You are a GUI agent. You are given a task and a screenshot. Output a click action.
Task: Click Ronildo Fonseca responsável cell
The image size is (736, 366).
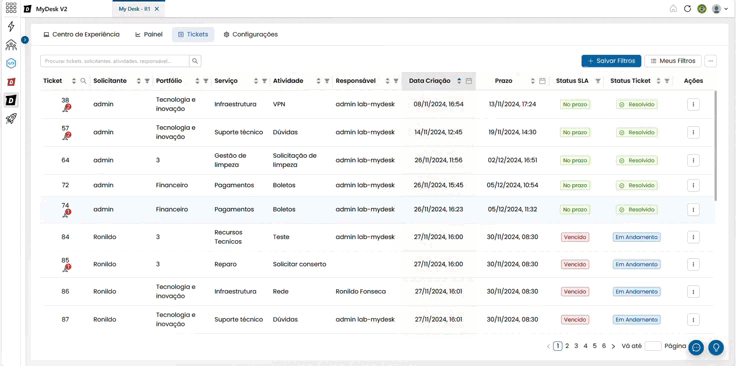(360, 291)
